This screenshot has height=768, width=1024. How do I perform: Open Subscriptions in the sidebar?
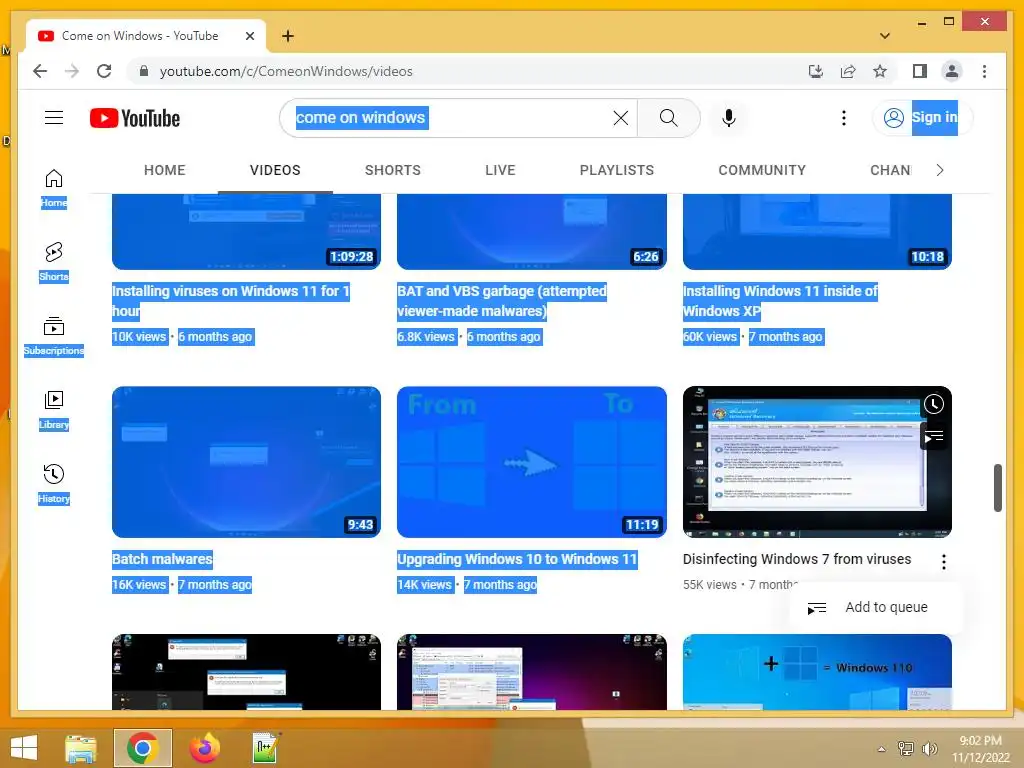tap(54, 336)
